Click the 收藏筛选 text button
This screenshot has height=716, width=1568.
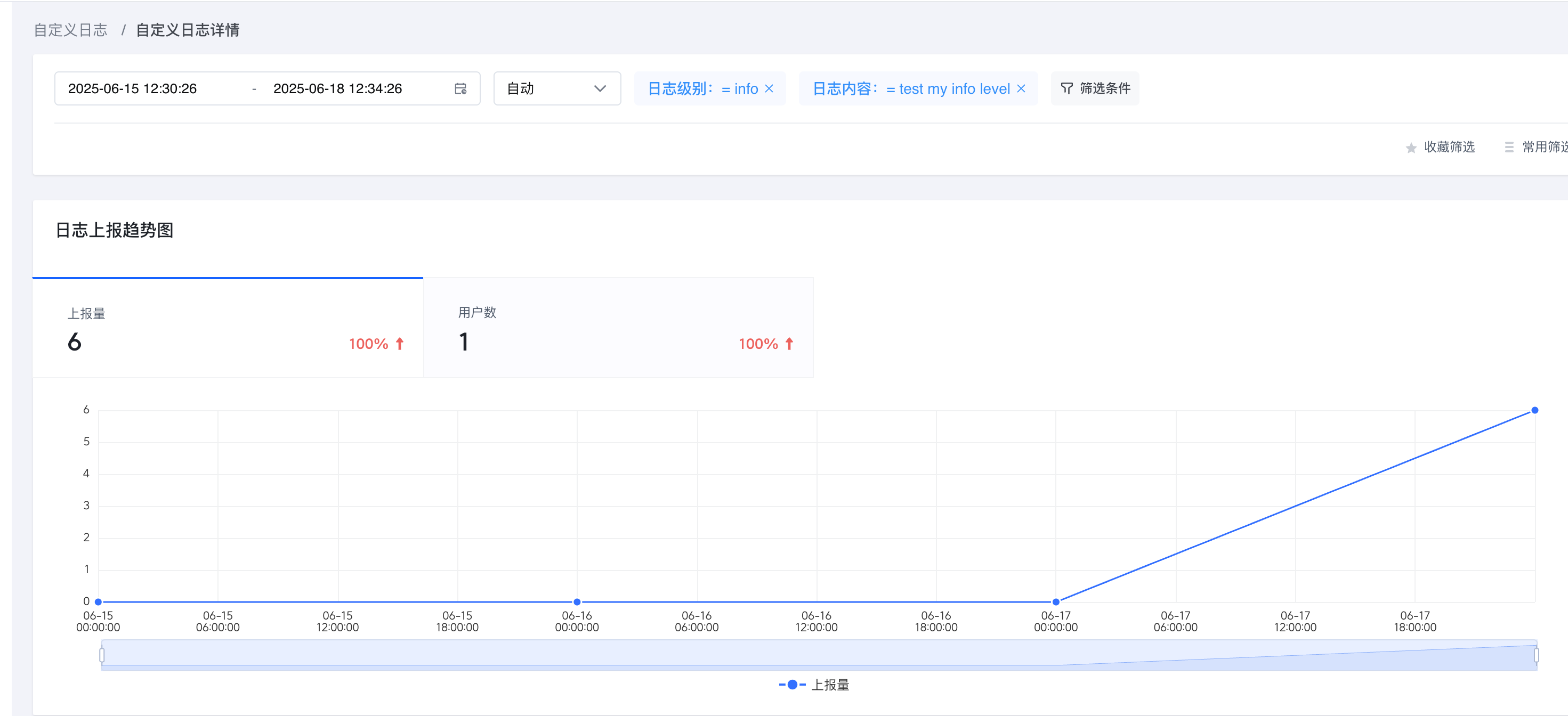click(1449, 147)
